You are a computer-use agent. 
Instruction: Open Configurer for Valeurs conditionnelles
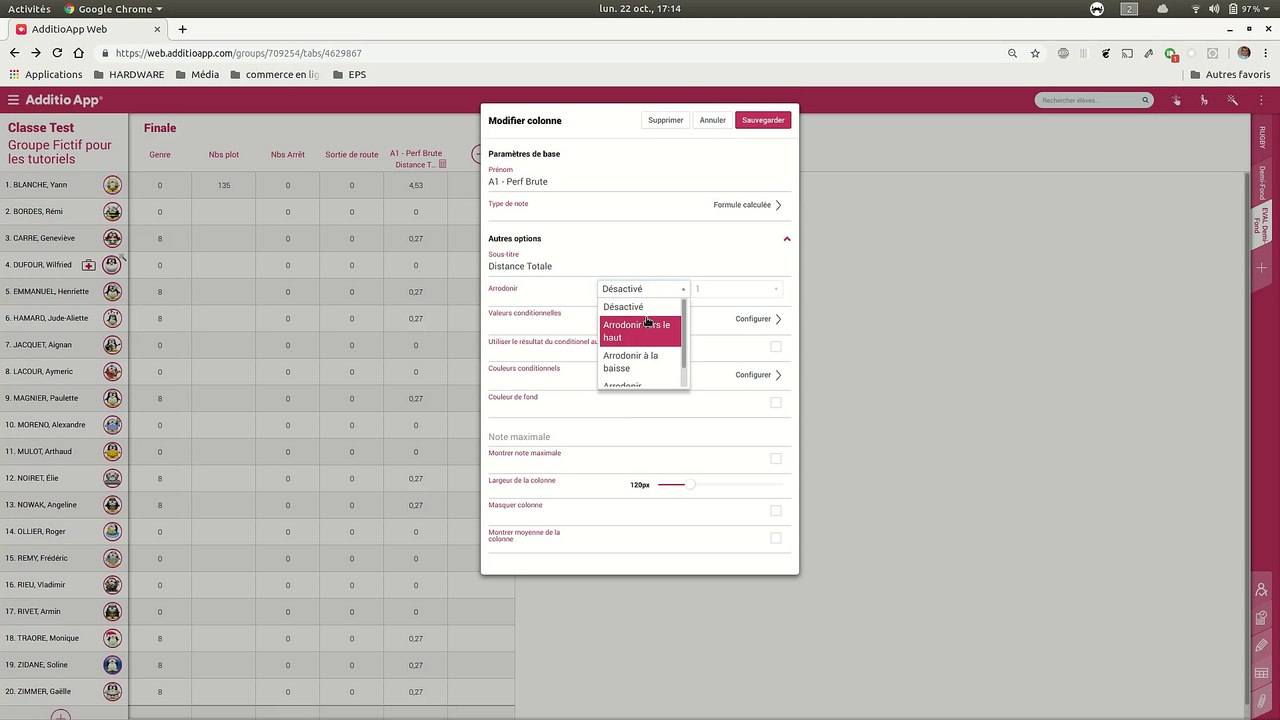coord(759,319)
